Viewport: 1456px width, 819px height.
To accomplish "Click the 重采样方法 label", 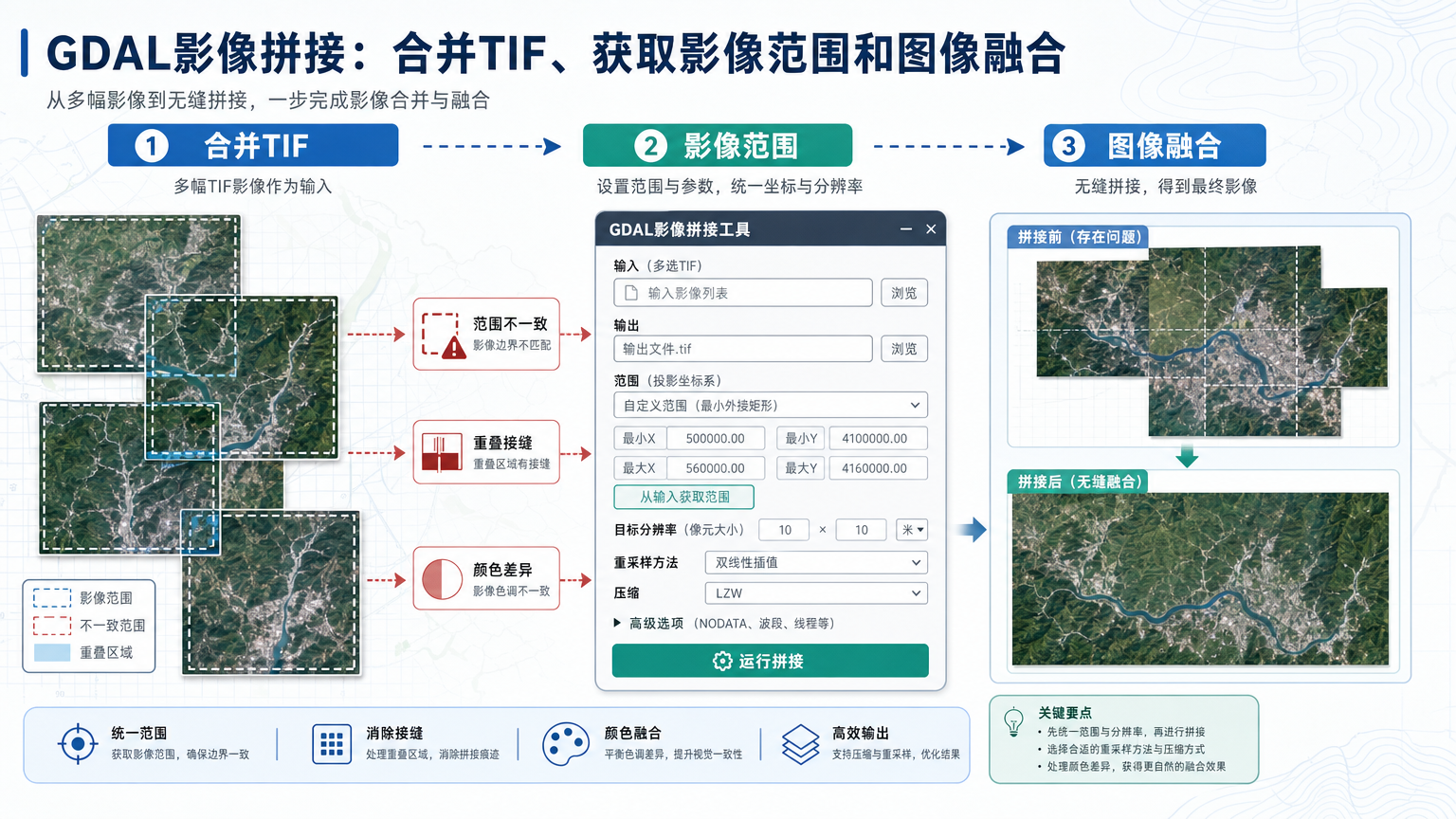I will (x=646, y=562).
